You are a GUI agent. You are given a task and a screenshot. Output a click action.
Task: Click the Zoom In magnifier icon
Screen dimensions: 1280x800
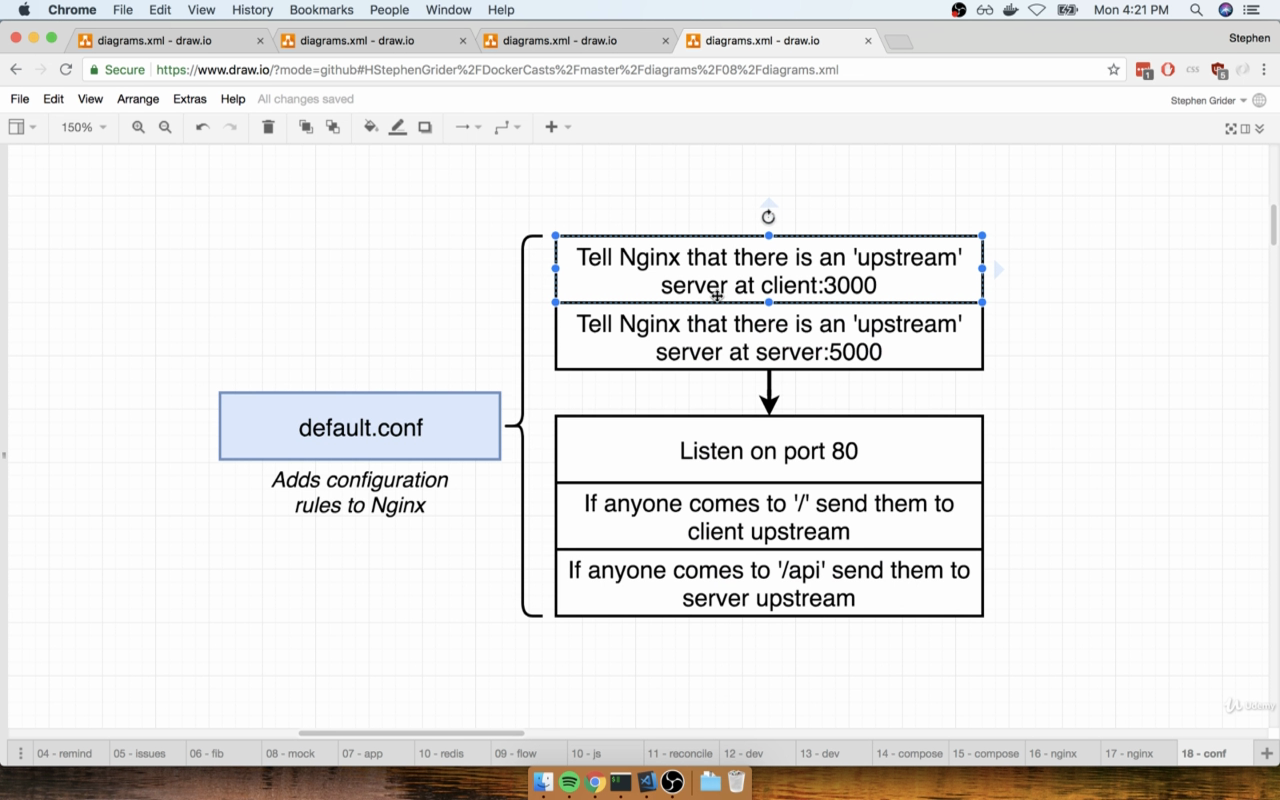tap(138, 127)
